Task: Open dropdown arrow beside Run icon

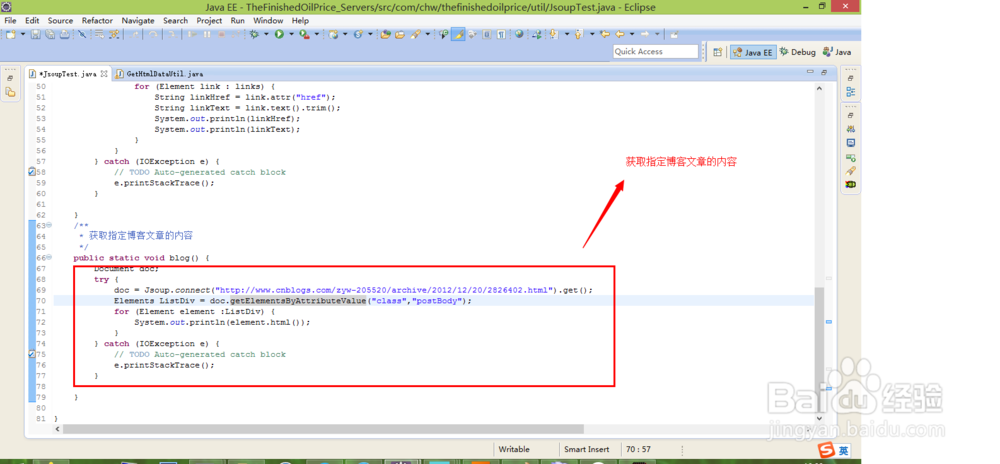Action: (x=291, y=34)
